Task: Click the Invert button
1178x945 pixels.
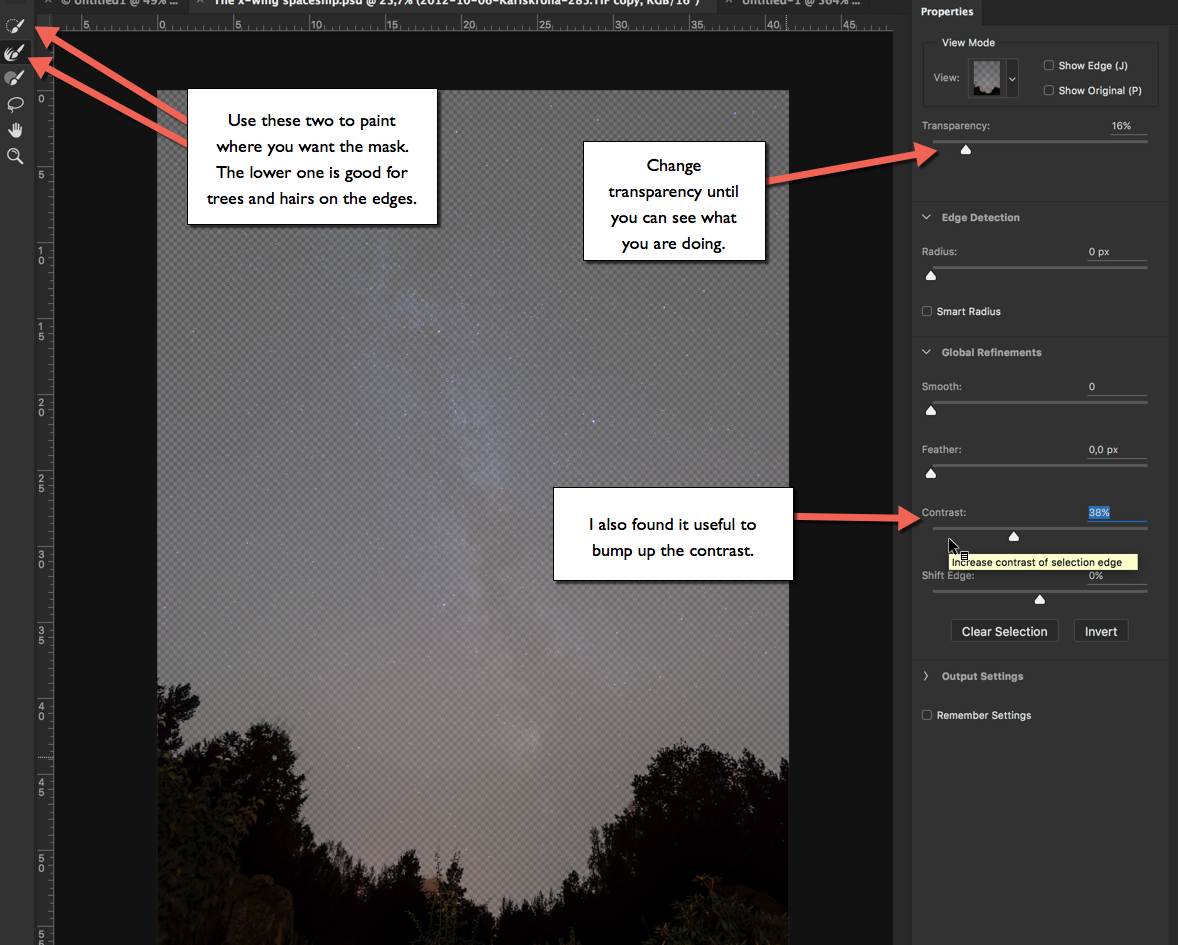Action: coord(1101,631)
